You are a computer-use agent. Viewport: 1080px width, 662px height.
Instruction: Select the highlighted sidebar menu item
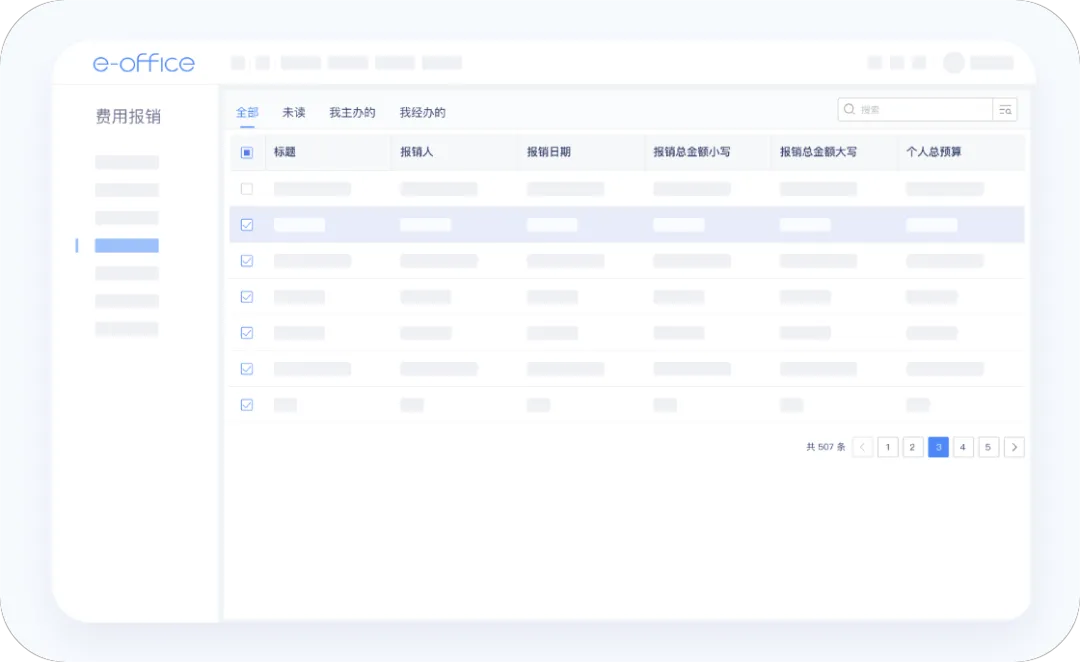(x=127, y=245)
